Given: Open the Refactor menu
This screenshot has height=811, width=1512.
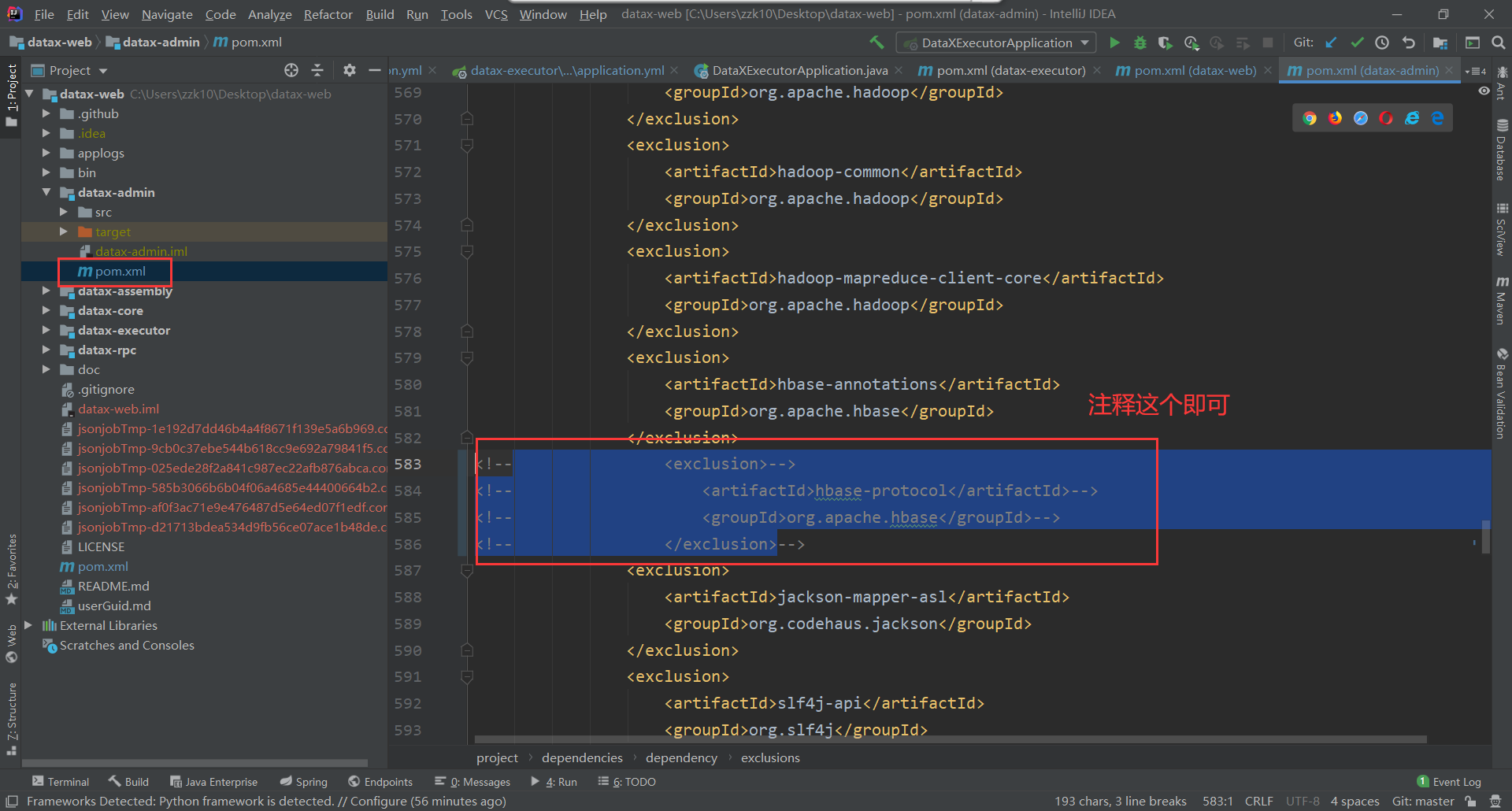Looking at the screenshot, I should (x=328, y=14).
